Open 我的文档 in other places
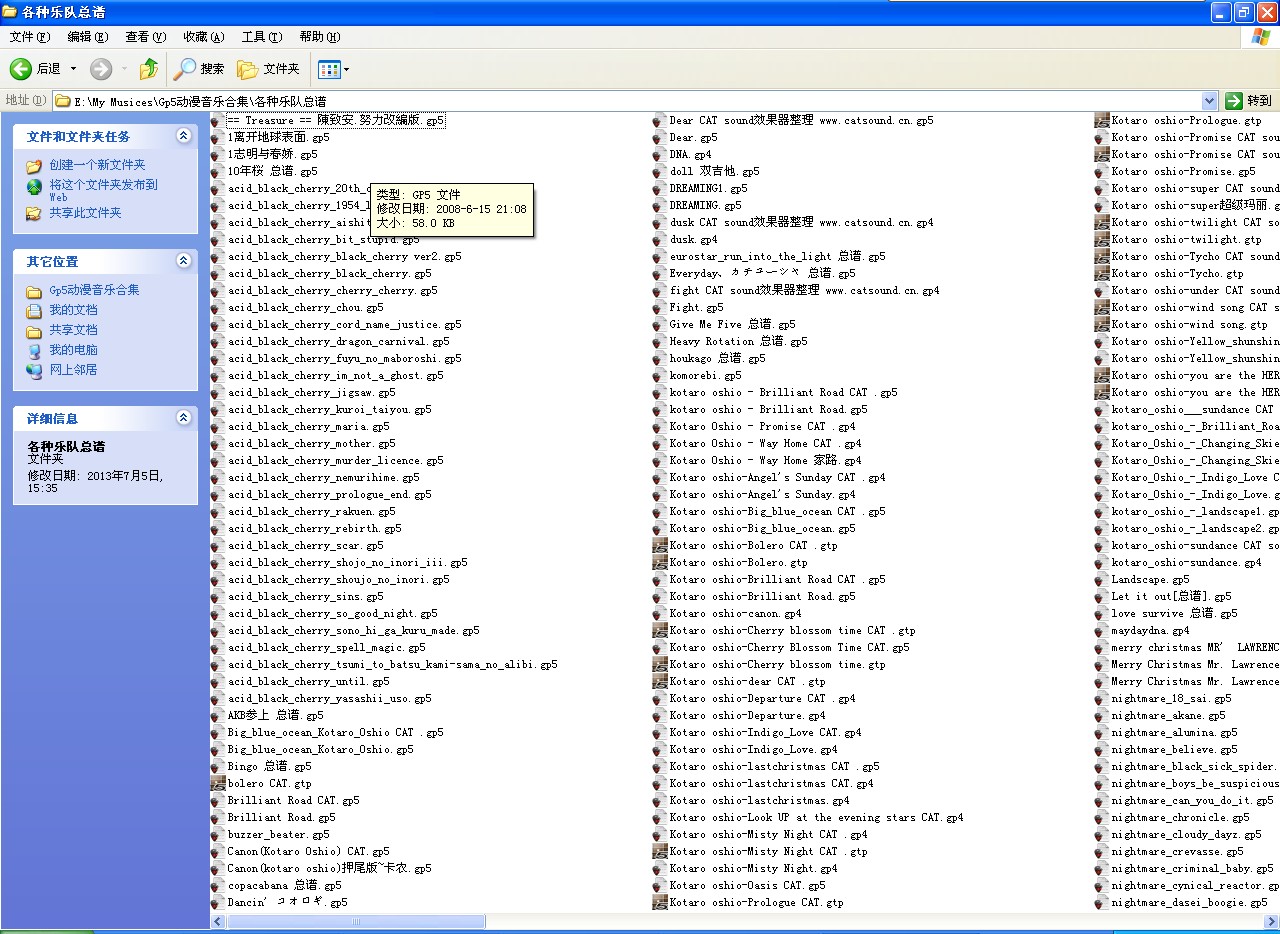The image size is (1280, 934). click(74, 310)
